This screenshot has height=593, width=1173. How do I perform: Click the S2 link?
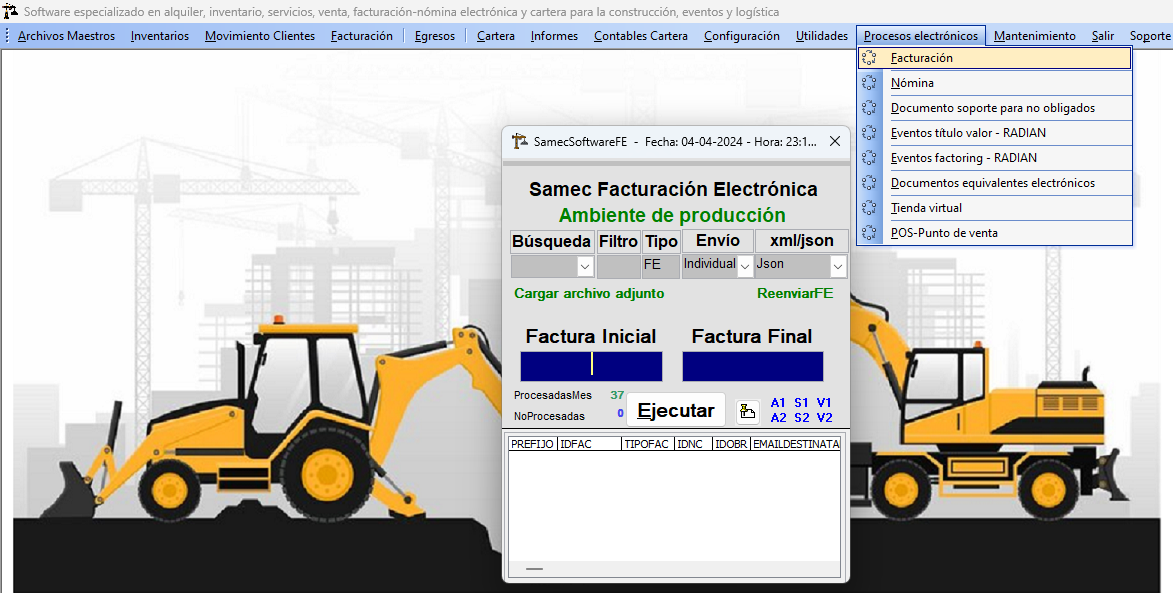pyautogui.click(x=801, y=418)
